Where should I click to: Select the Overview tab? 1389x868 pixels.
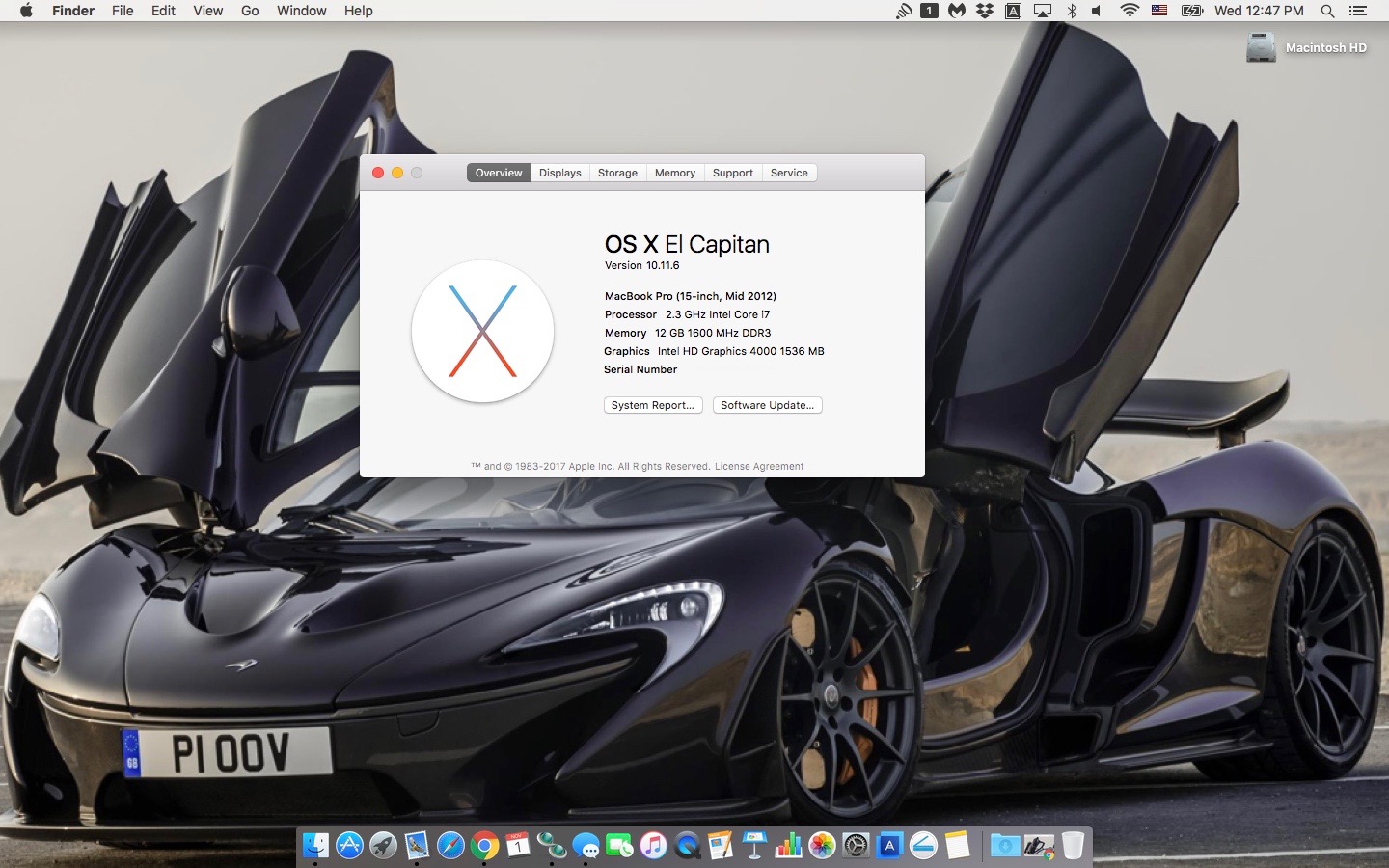[x=499, y=173]
